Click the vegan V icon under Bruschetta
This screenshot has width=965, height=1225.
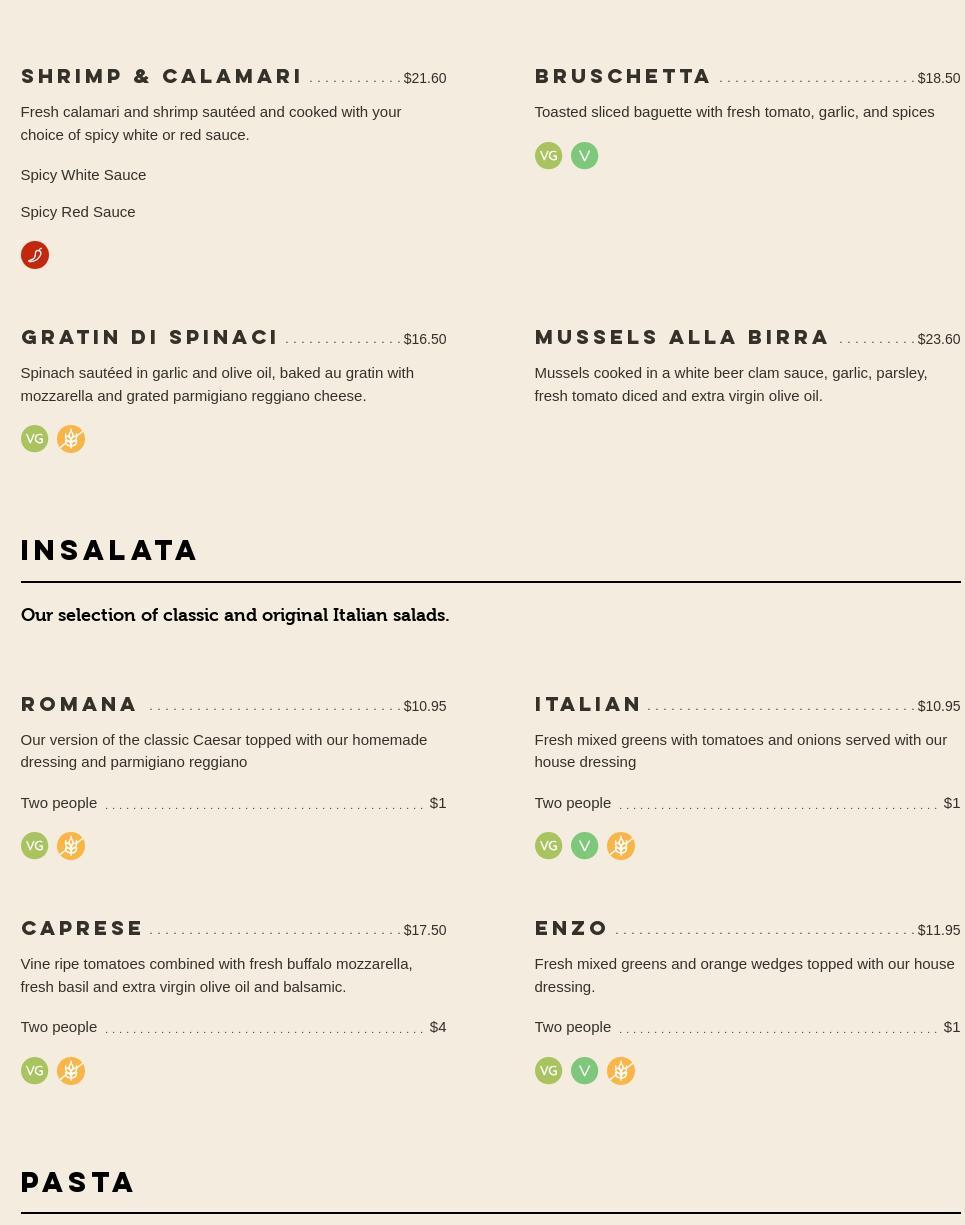pos(584,156)
